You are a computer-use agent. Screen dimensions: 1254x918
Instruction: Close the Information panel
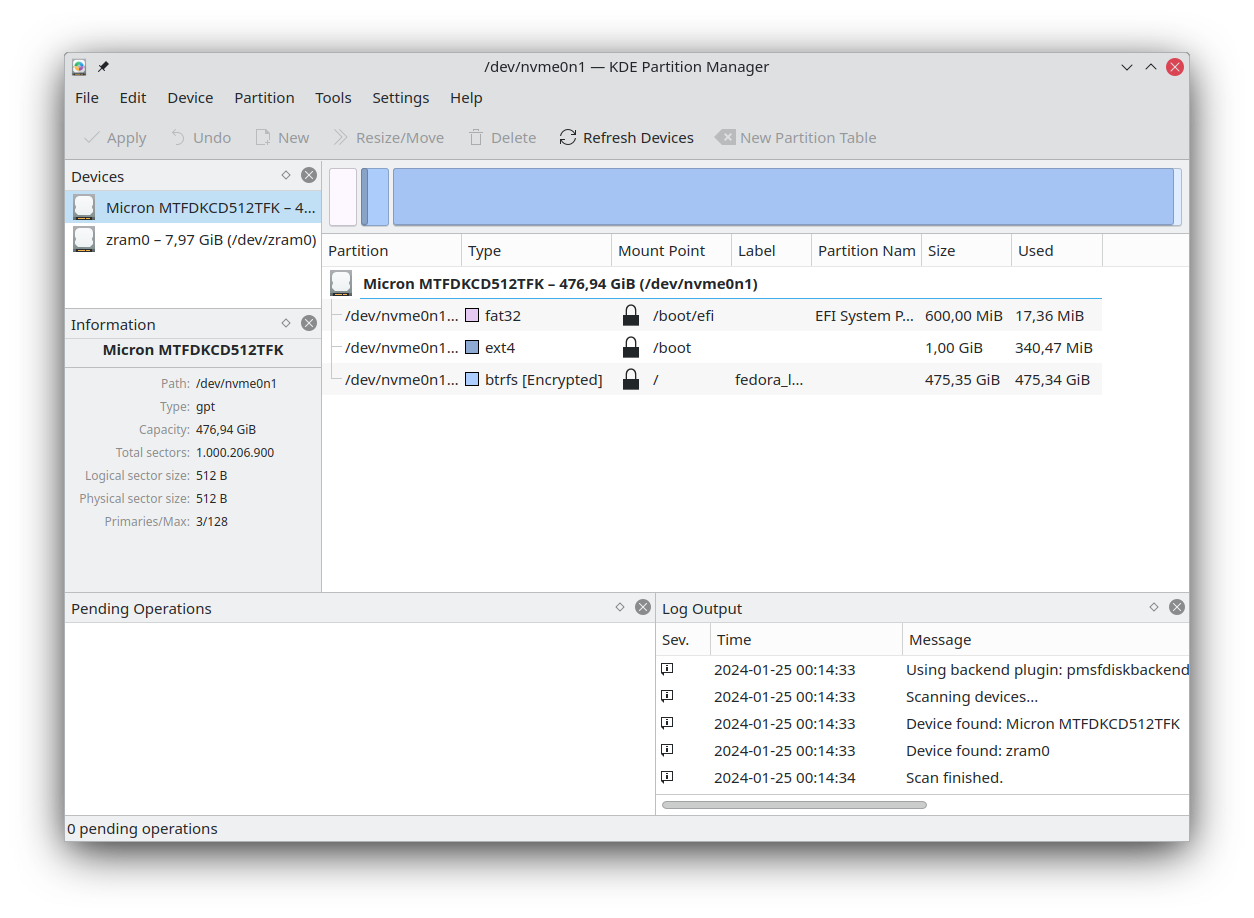click(x=309, y=323)
